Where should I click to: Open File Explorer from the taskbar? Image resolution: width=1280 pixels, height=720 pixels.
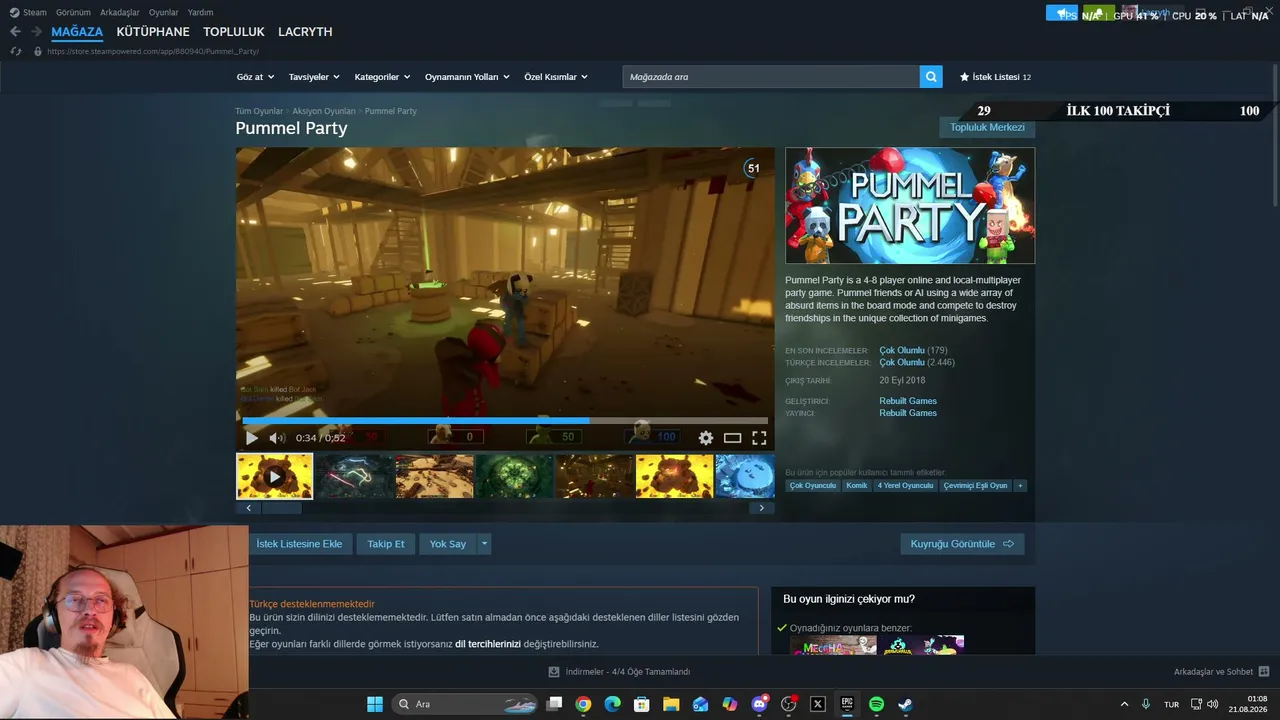(671, 704)
